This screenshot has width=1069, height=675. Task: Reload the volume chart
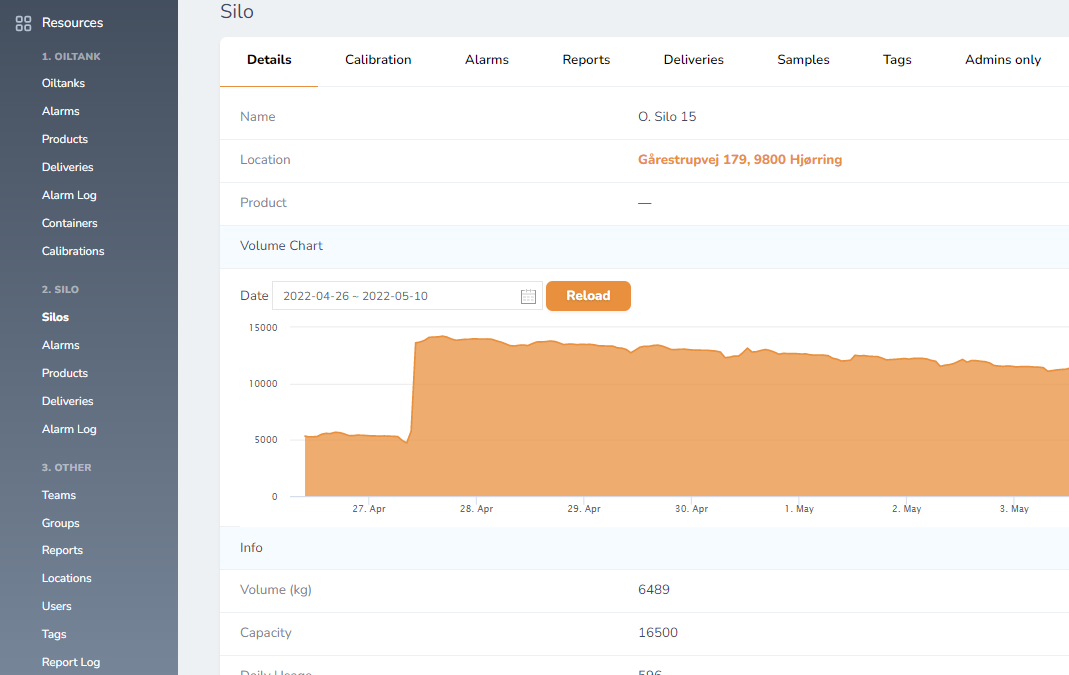588,296
